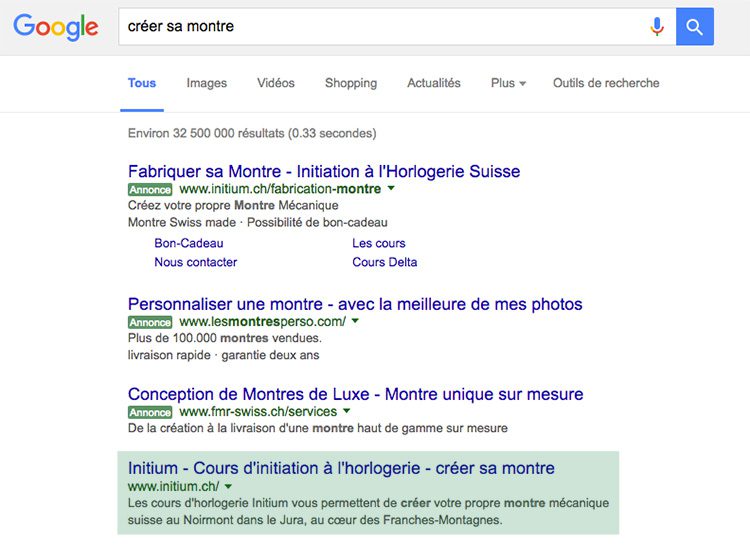Click the Annonce badge on initium.ch ad

[x=150, y=189]
